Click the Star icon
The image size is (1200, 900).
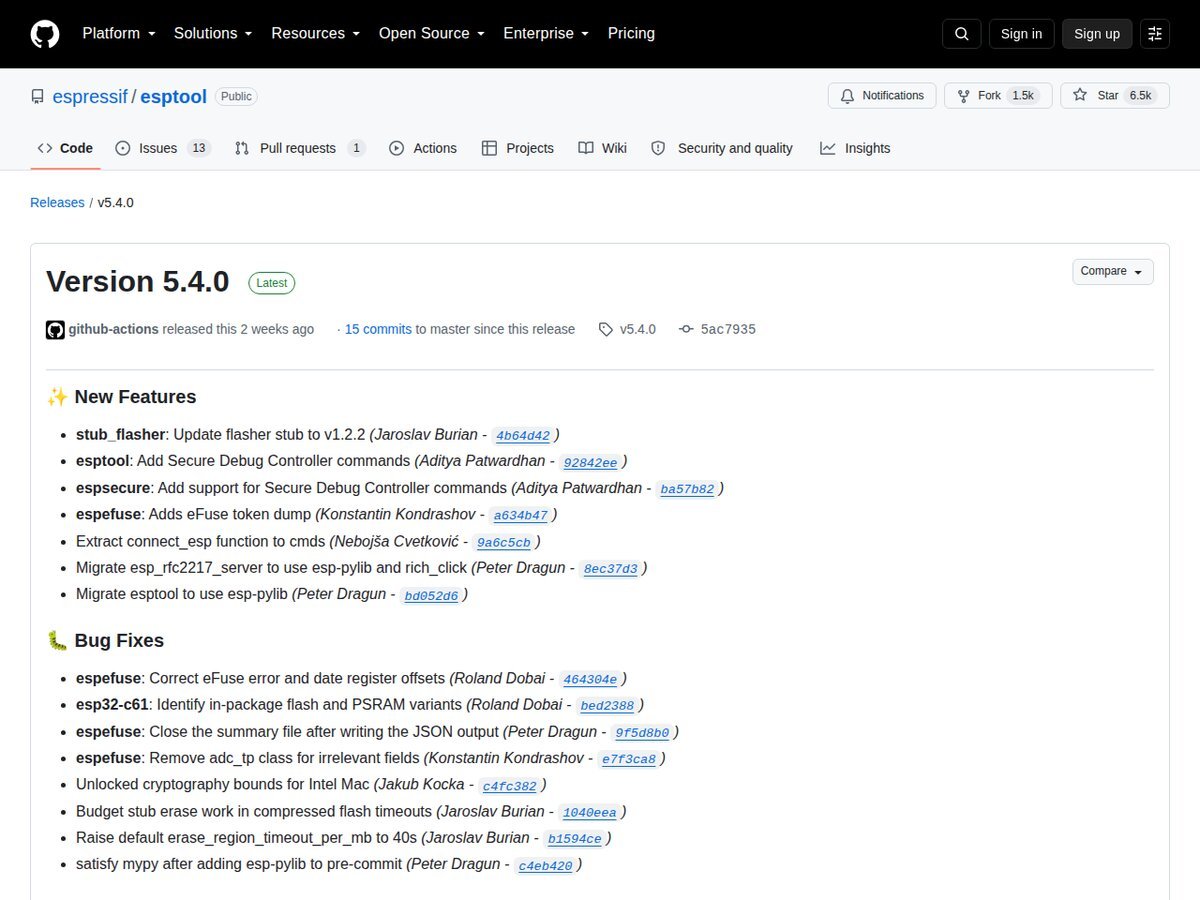(x=1080, y=96)
